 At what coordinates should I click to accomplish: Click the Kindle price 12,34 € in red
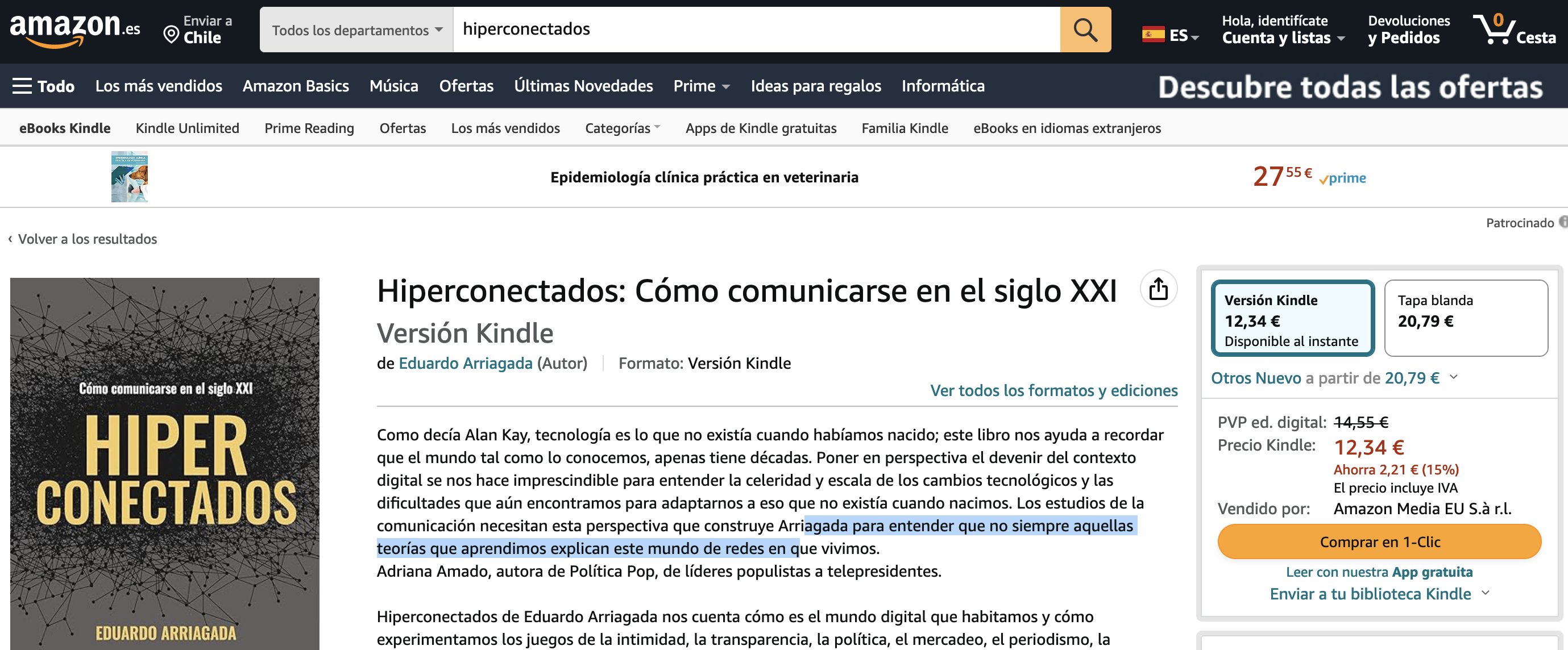click(x=1369, y=447)
